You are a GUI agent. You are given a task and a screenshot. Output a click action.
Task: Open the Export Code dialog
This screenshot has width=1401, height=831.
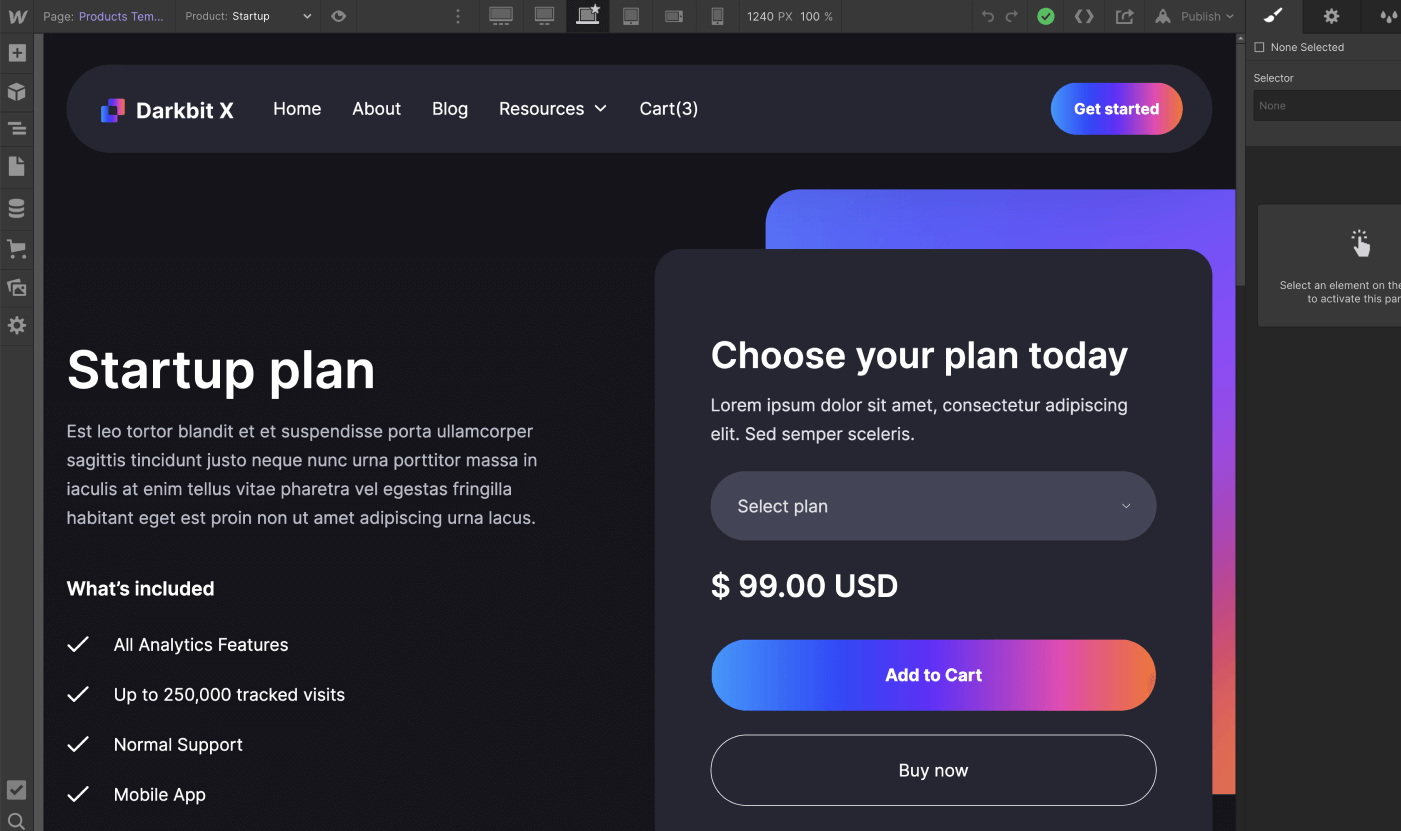tap(1084, 16)
